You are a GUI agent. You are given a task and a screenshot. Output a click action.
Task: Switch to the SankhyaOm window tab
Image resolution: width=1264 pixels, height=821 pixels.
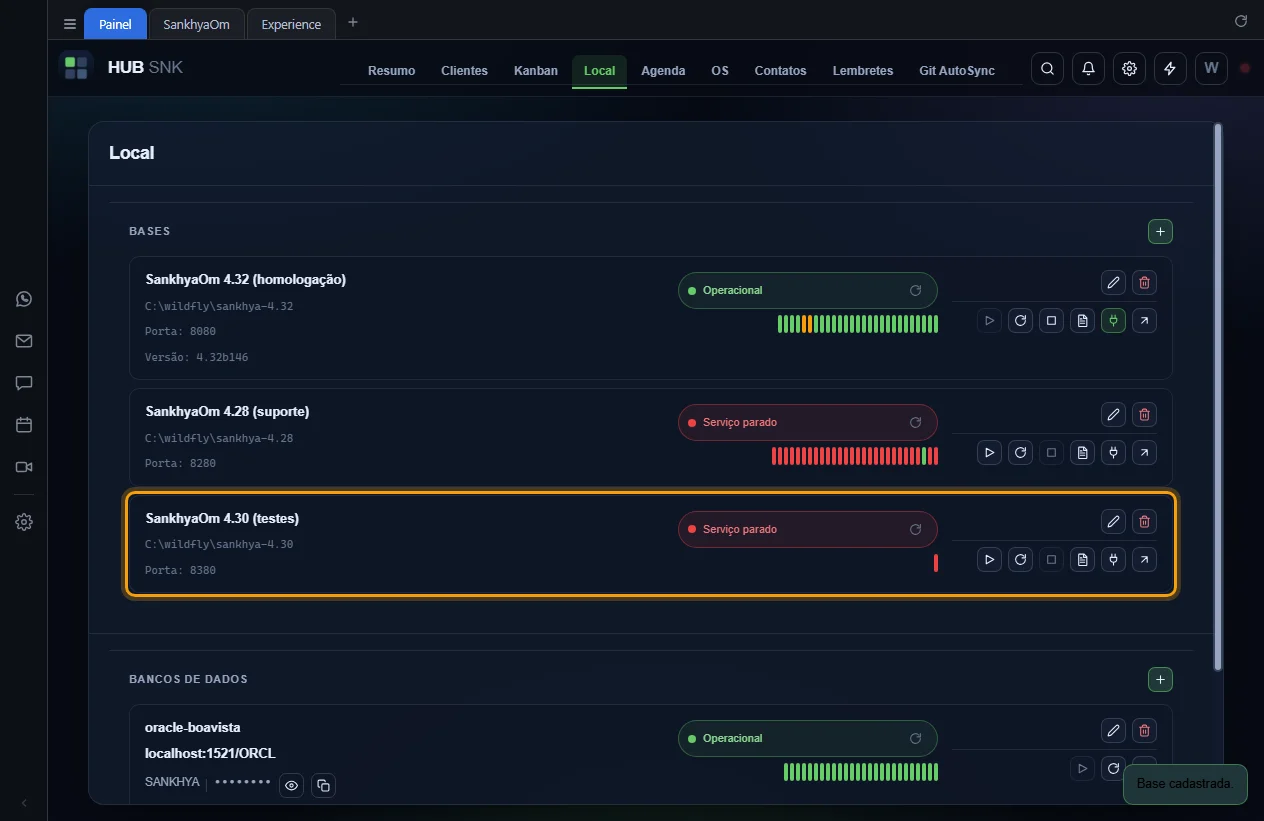coord(197,24)
